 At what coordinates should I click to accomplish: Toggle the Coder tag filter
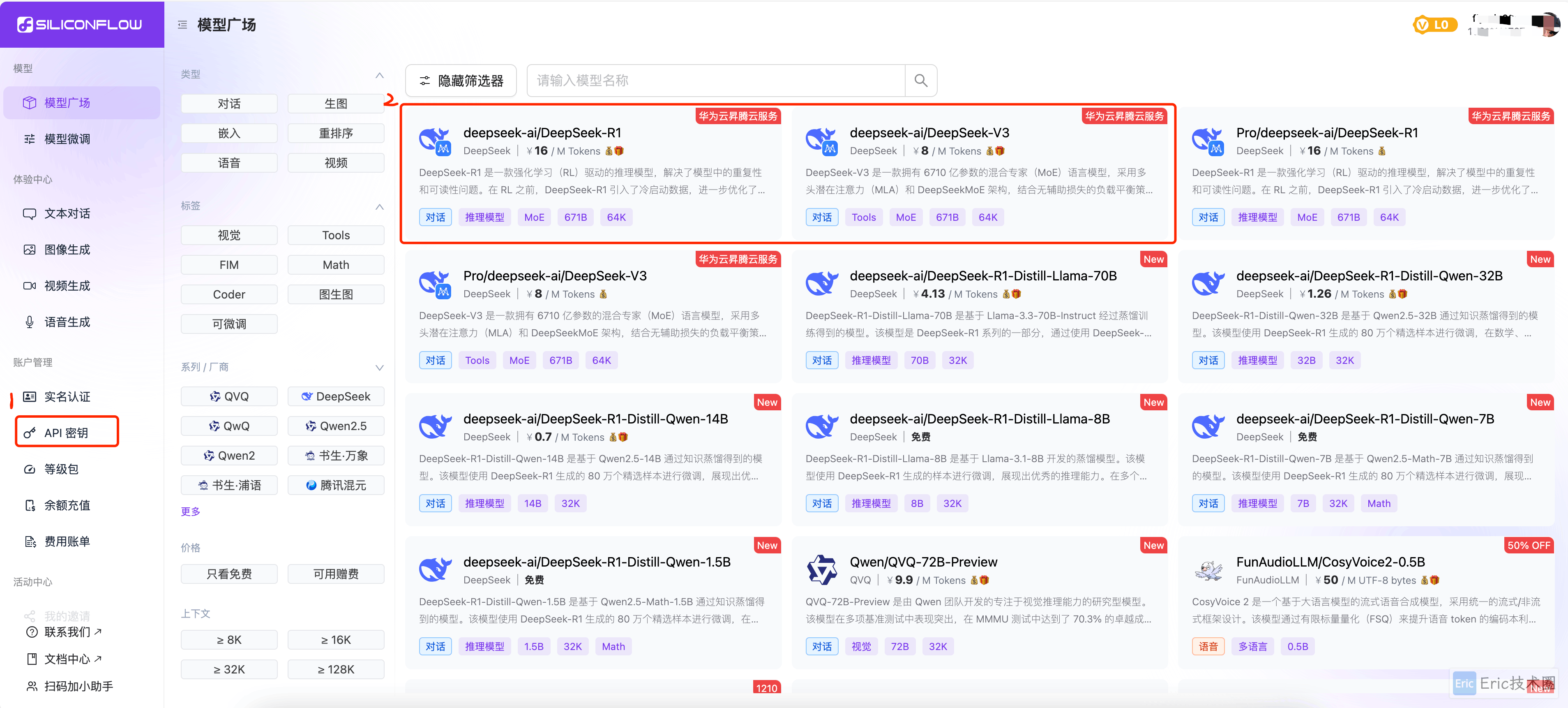tap(229, 294)
